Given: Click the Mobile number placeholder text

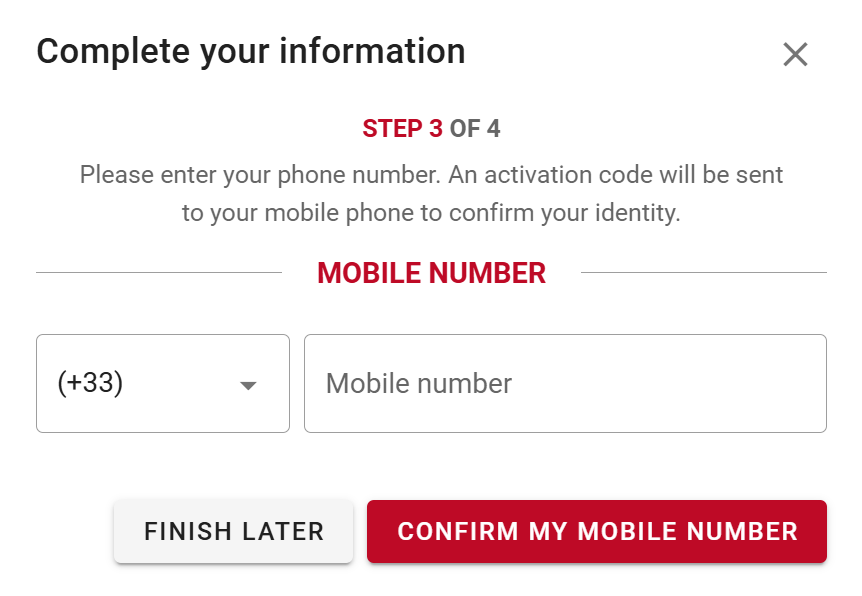Looking at the screenshot, I should coord(419,384).
